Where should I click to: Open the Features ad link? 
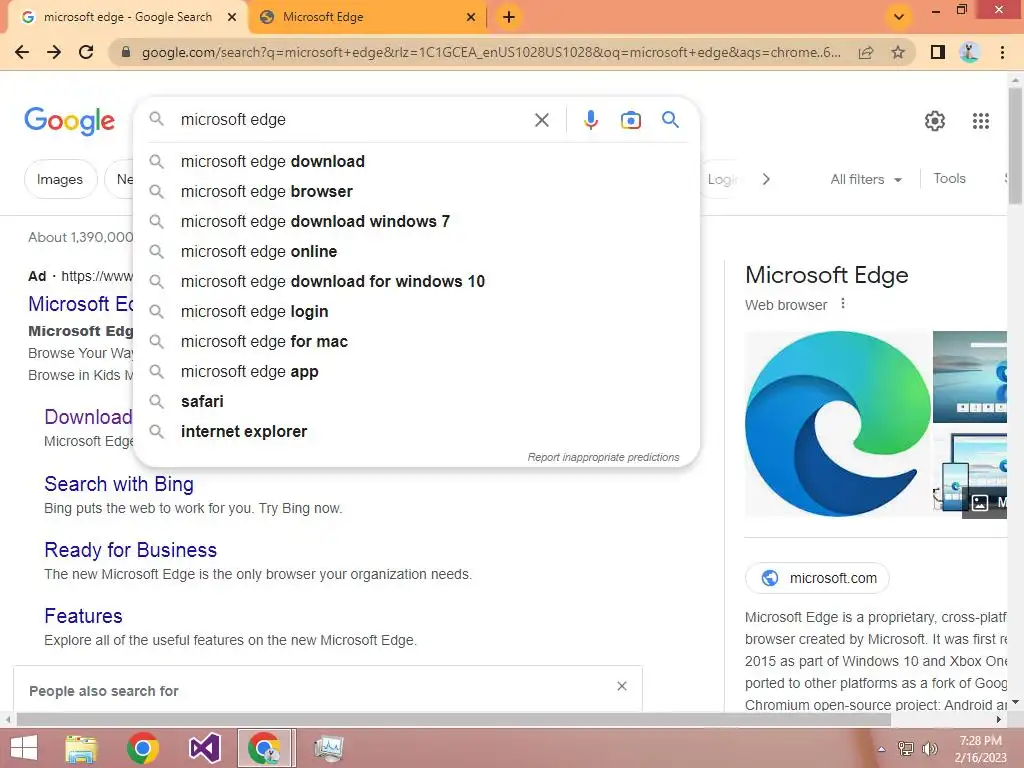click(83, 616)
